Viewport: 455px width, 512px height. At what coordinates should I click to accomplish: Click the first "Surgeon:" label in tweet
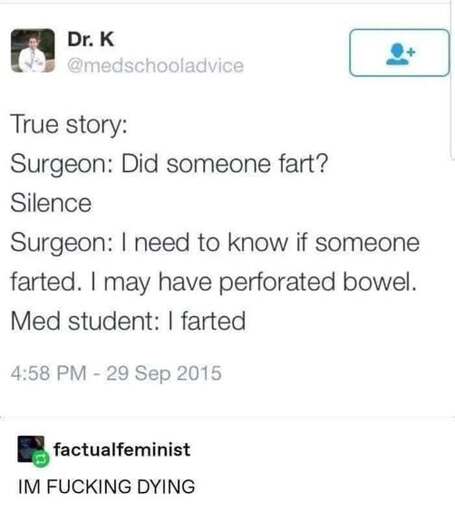click(62, 164)
